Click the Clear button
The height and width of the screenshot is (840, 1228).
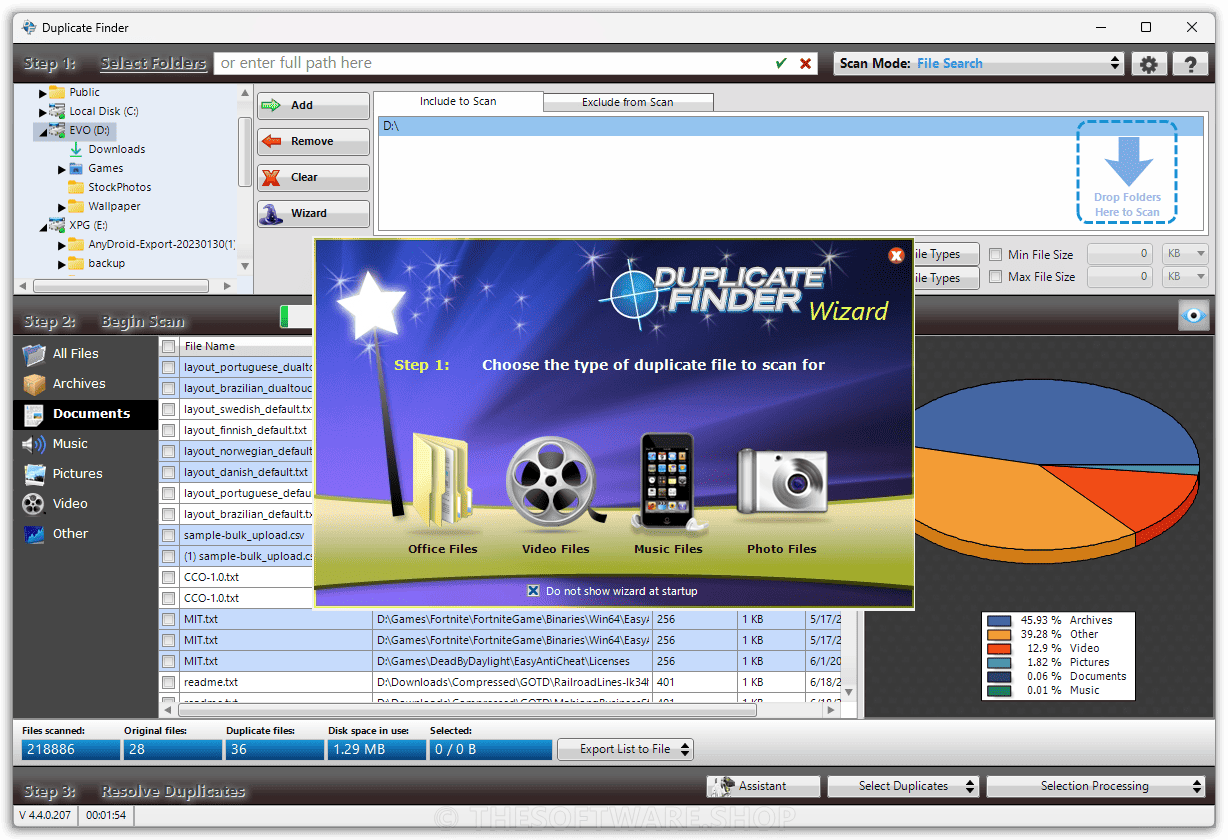pos(313,177)
